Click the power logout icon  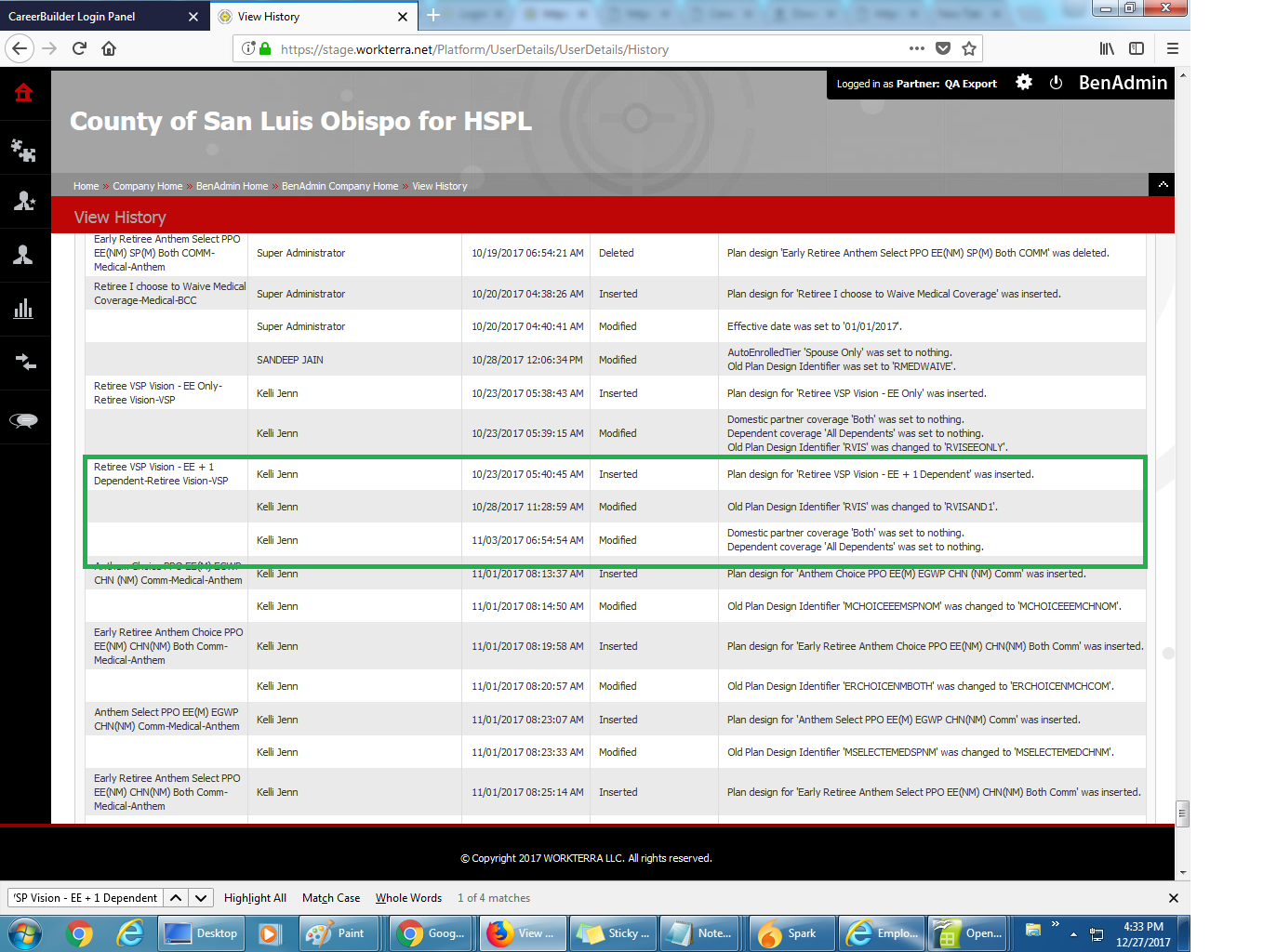point(1056,83)
